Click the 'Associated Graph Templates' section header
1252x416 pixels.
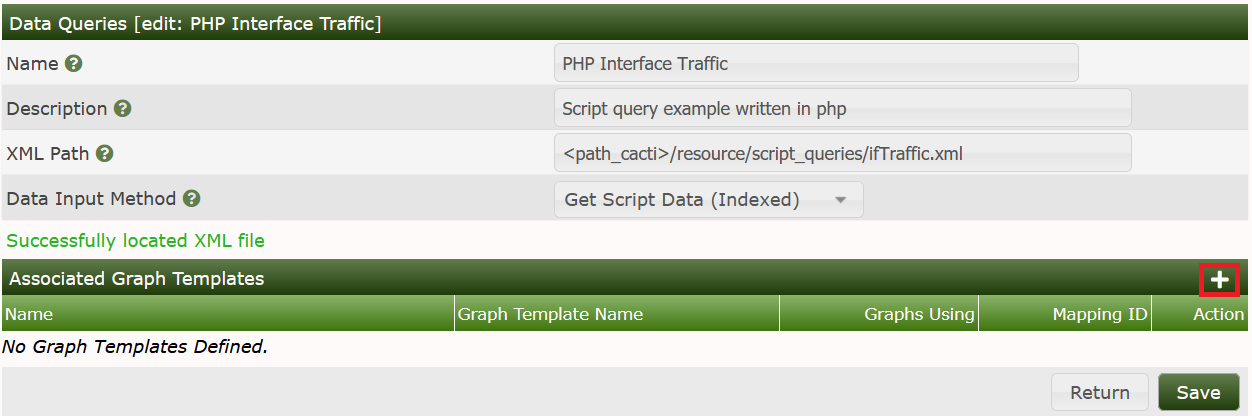tap(137, 279)
